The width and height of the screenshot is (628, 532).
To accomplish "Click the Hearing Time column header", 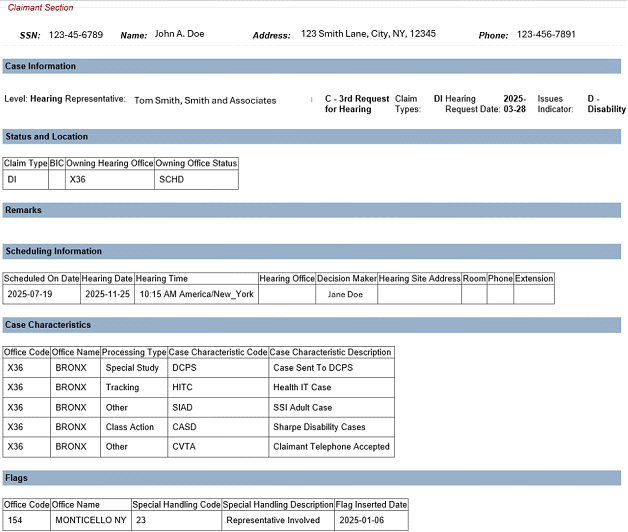I will tap(162, 279).
